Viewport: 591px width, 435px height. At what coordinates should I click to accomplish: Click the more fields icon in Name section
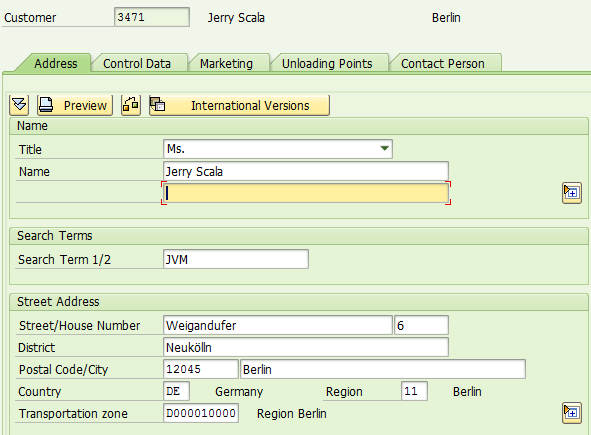(x=572, y=193)
